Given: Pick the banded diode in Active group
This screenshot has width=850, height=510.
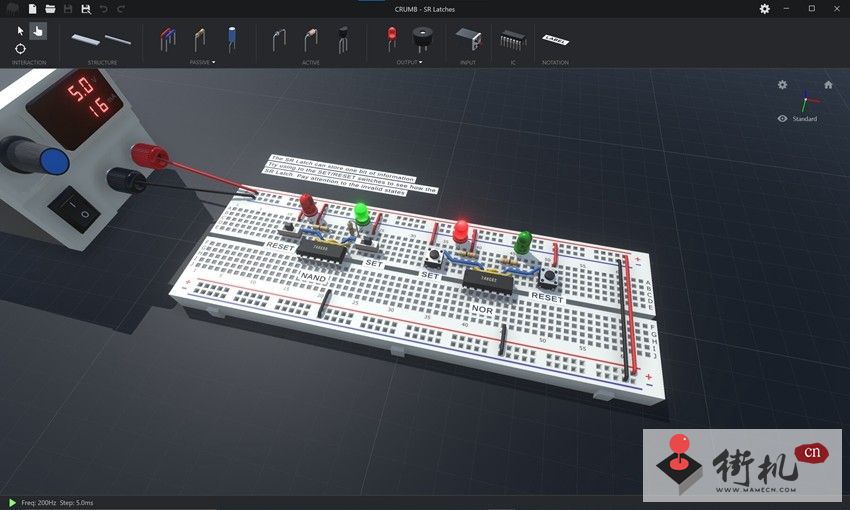Looking at the screenshot, I should click(x=311, y=41).
